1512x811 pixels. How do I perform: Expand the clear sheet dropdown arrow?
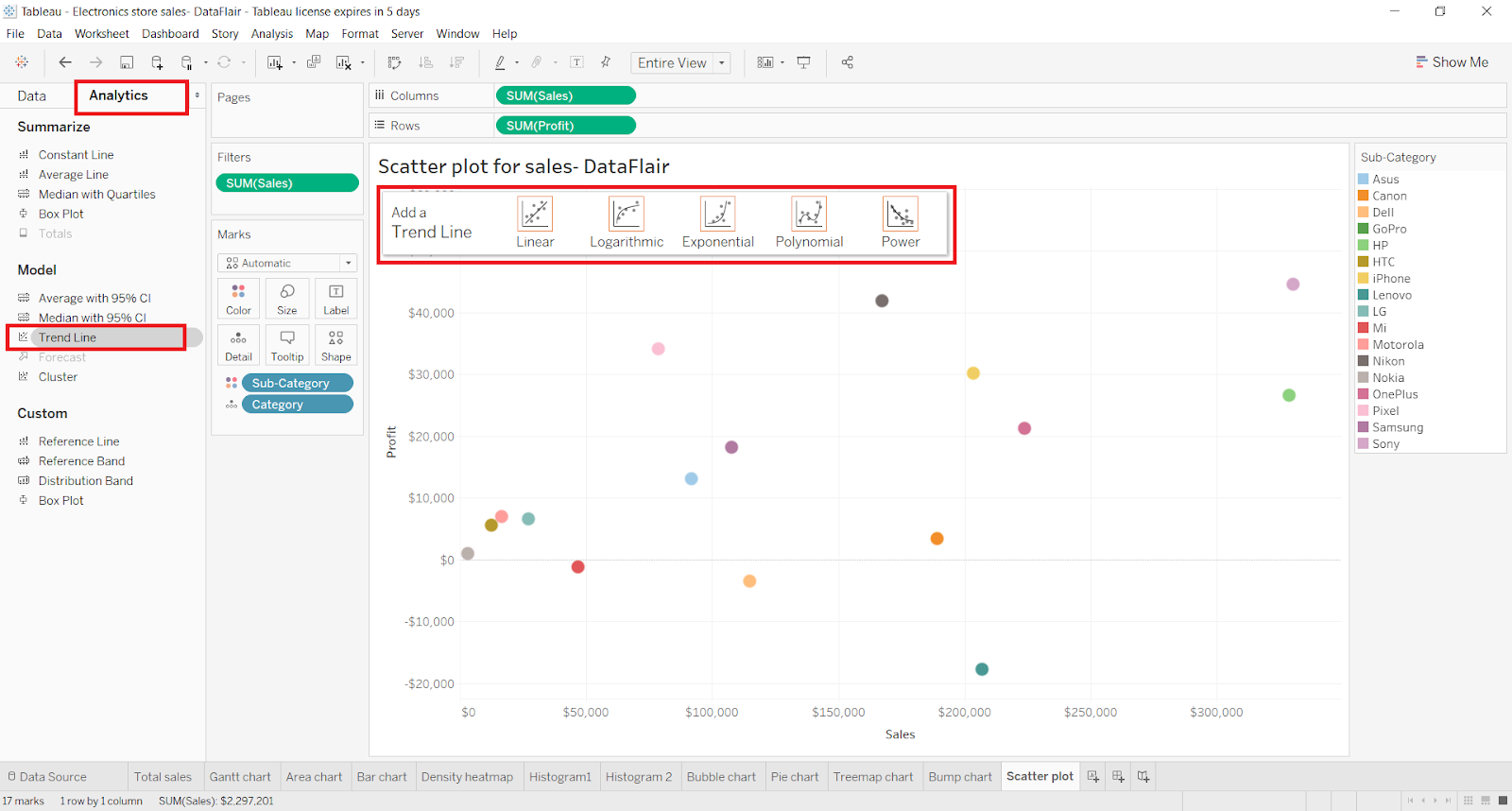coord(363,63)
